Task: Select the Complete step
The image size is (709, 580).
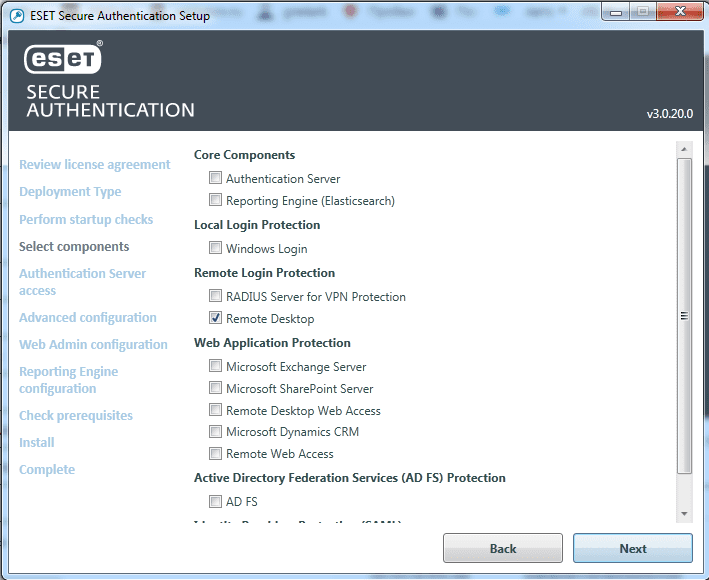Action: [47, 470]
